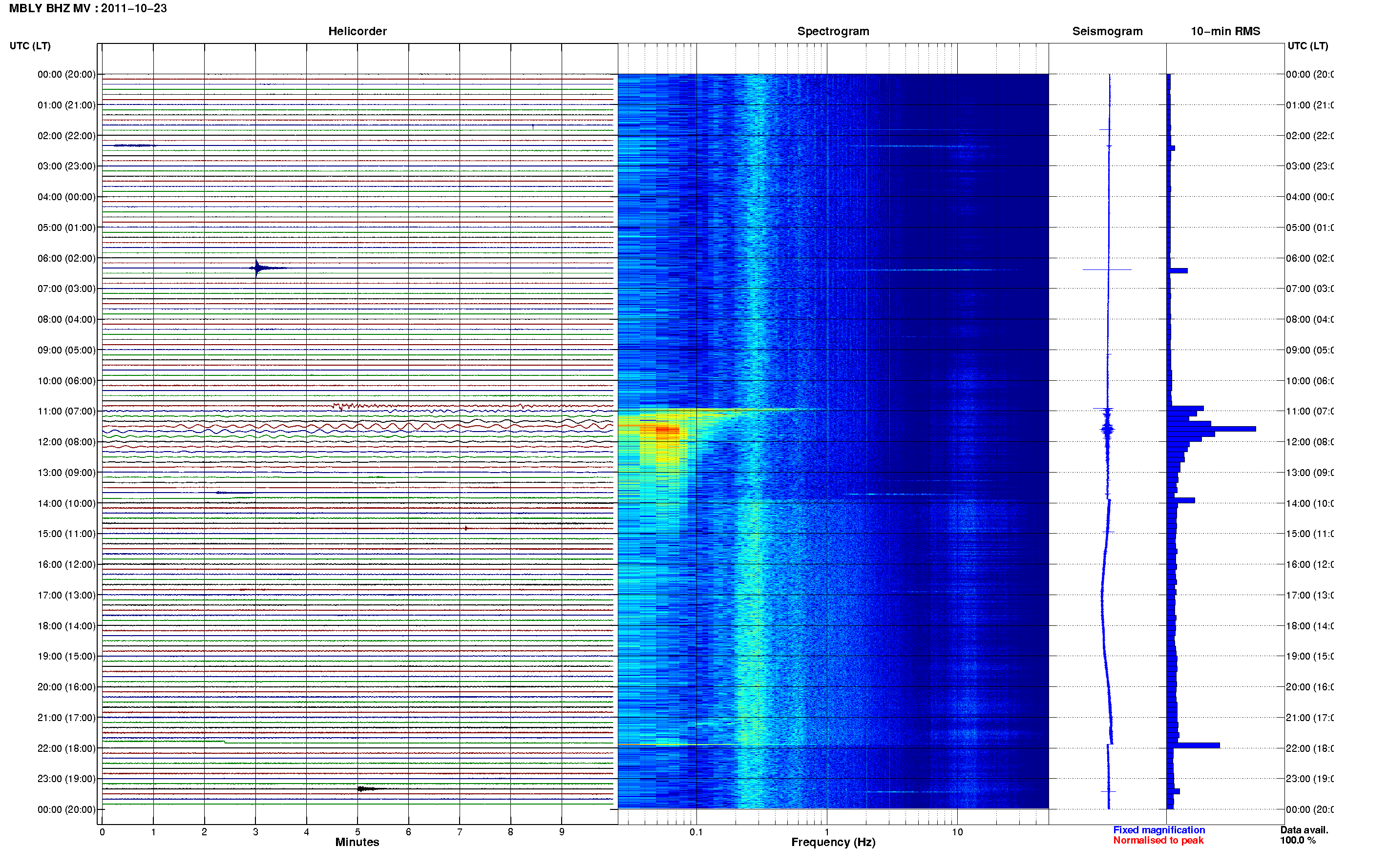Screen dimensions: 1389x868
Task: Click the "10-min RMS" panel heading
Action: 1225,32
